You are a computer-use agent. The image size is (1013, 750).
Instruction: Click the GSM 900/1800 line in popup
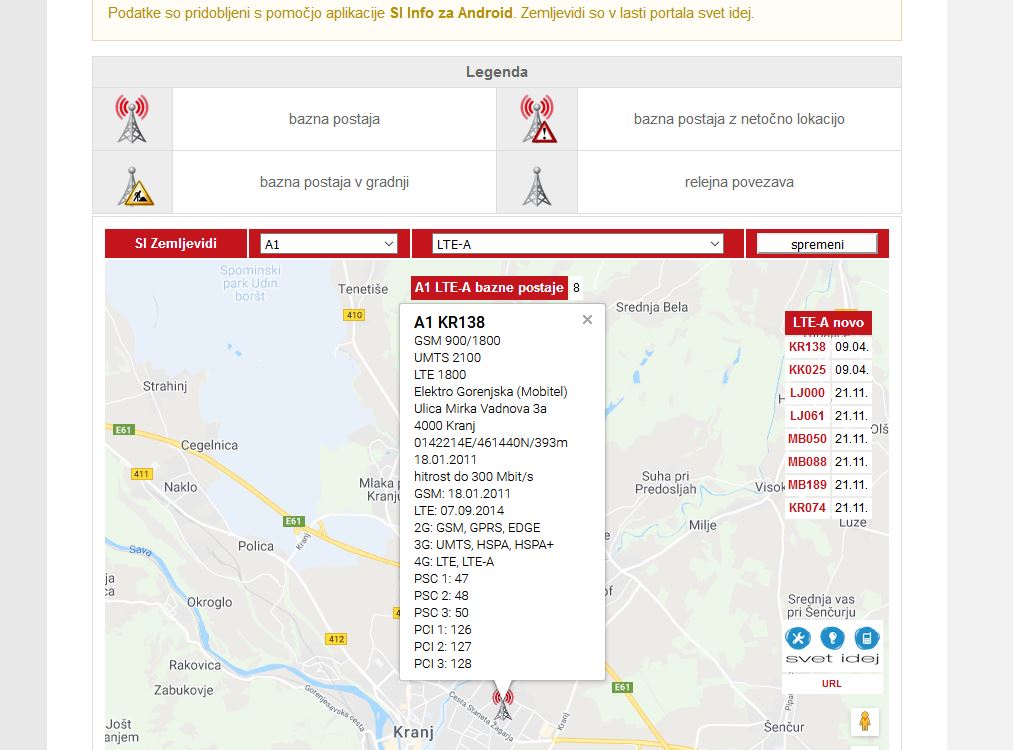click(x=457, y=340)
